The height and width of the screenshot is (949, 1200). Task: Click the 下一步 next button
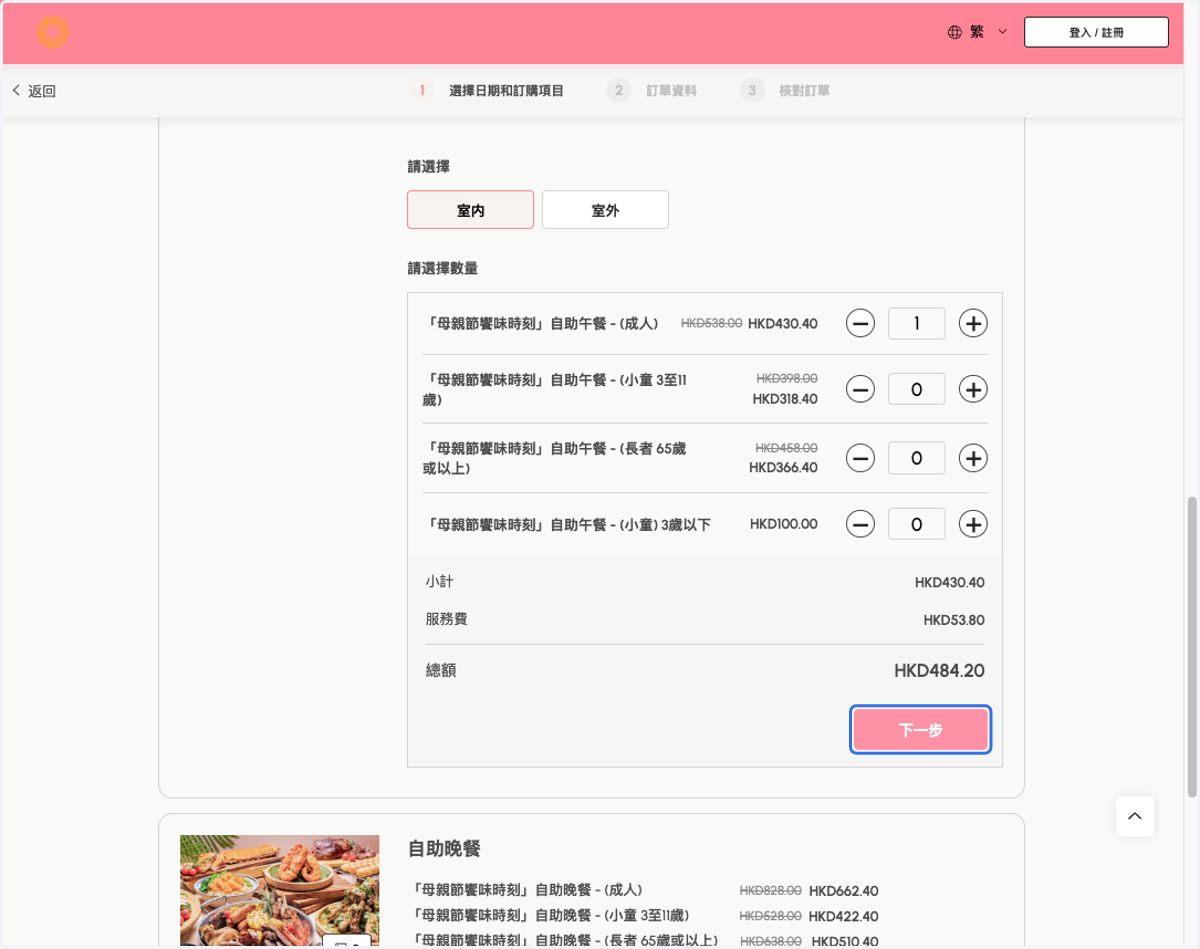click(x=921, y=730)
